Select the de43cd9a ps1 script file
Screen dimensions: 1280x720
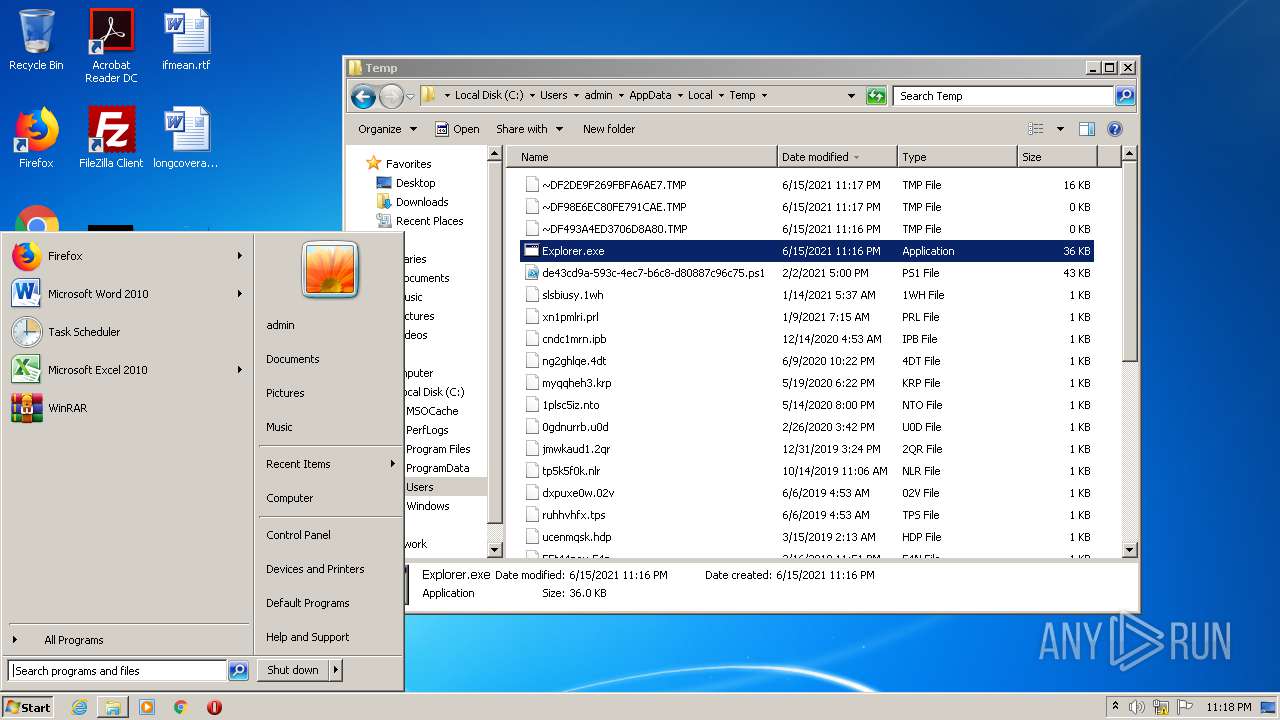click(x=807, y=273)
